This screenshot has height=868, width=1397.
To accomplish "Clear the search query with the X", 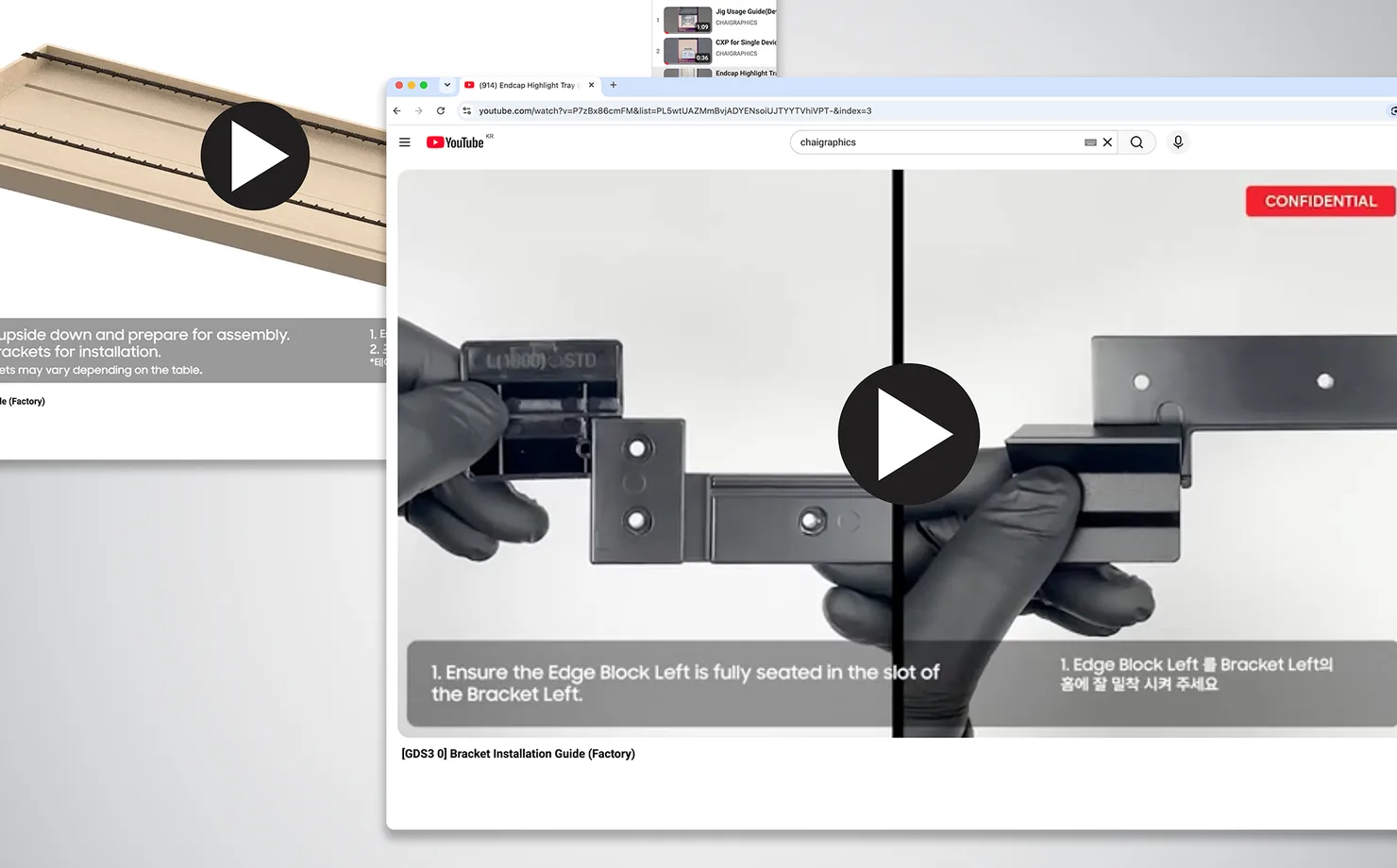I will (x=1107, y=142).
